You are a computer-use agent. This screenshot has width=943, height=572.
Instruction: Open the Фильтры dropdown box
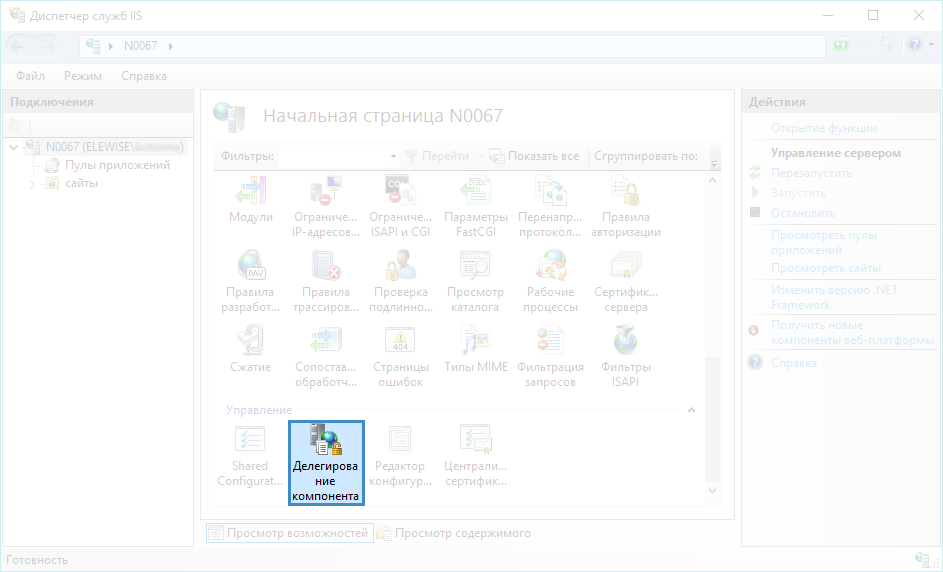[392, 157]
